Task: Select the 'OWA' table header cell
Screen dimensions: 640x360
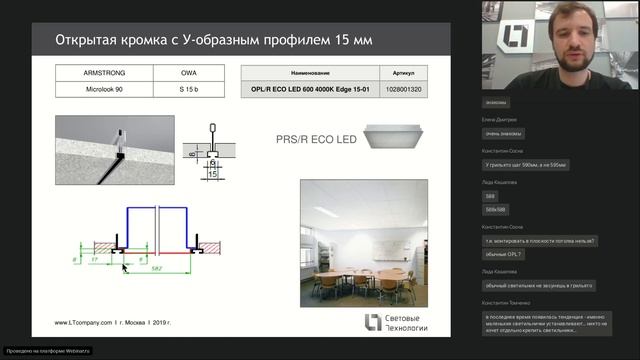Action: 189,73
